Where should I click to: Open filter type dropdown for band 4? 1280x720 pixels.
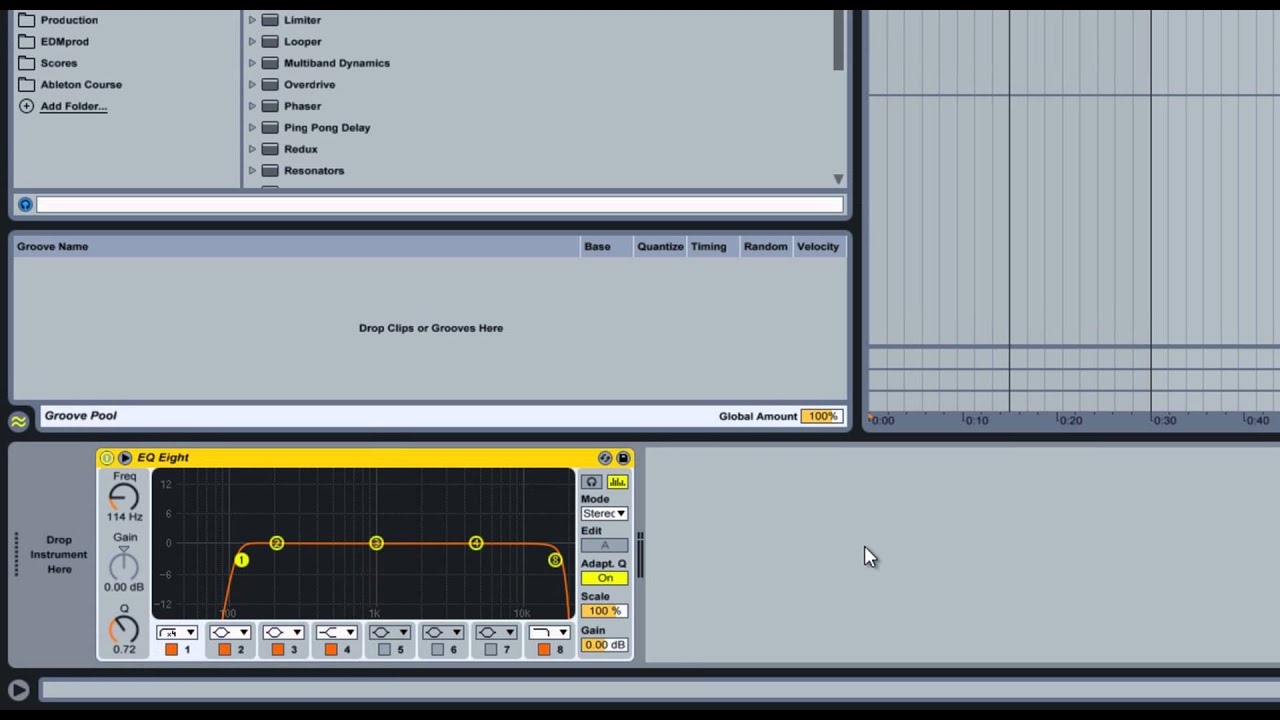coord(337,632)
